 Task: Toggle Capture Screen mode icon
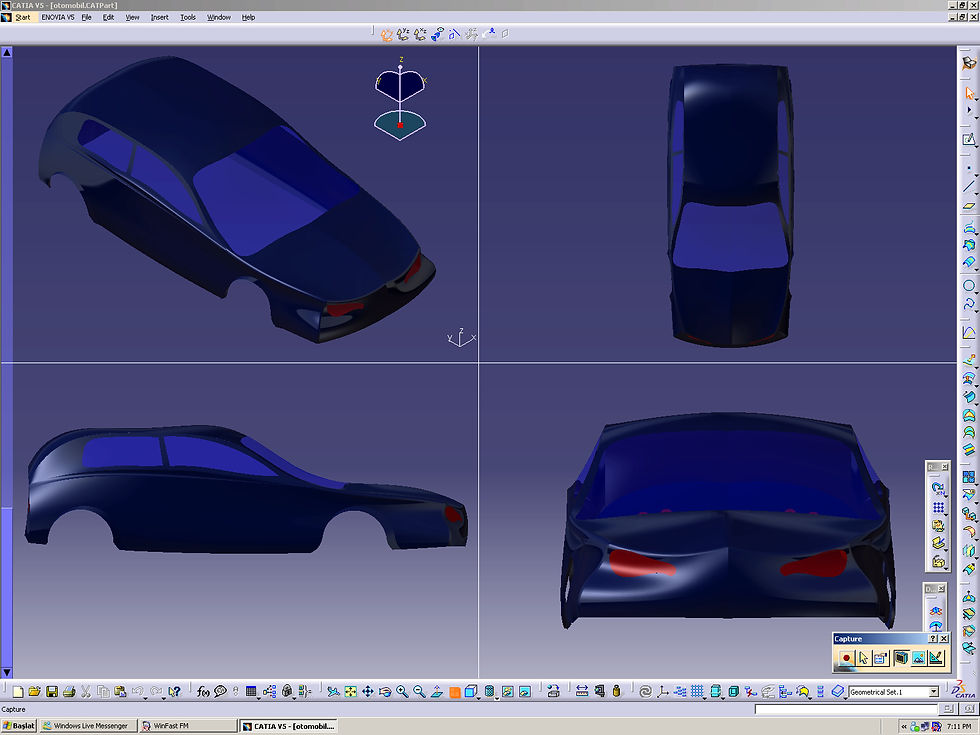point(901,658)
